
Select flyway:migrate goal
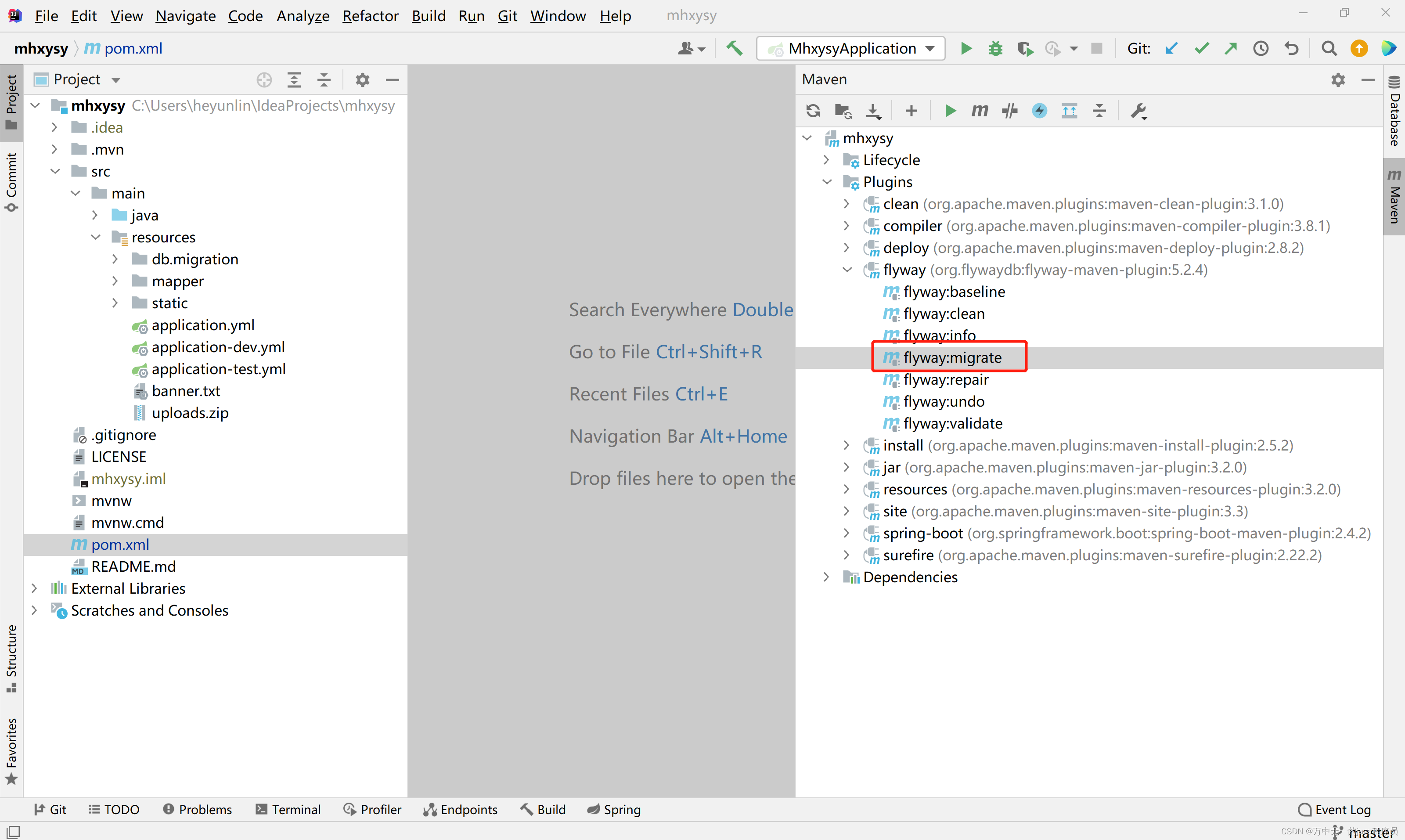coord(952,358)
